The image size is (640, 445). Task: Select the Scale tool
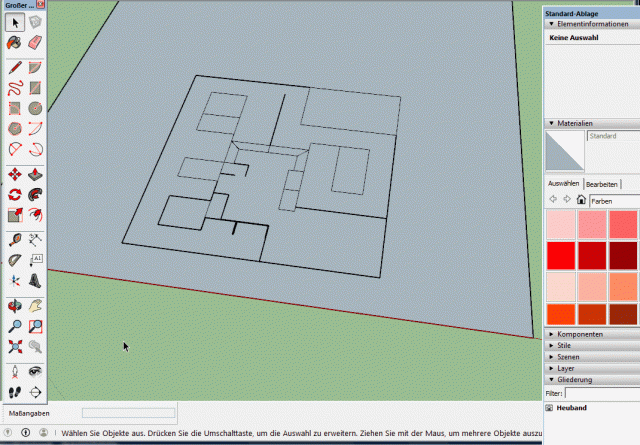pyautogui.click(x=15, y=215)
